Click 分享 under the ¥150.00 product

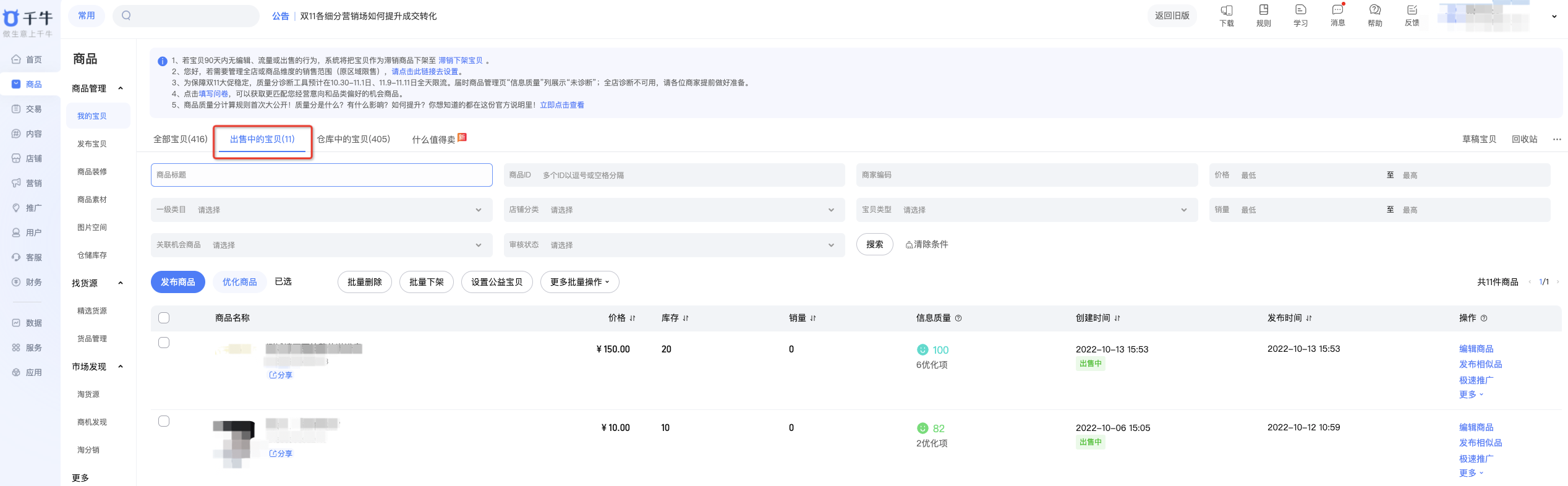(281, 375)
